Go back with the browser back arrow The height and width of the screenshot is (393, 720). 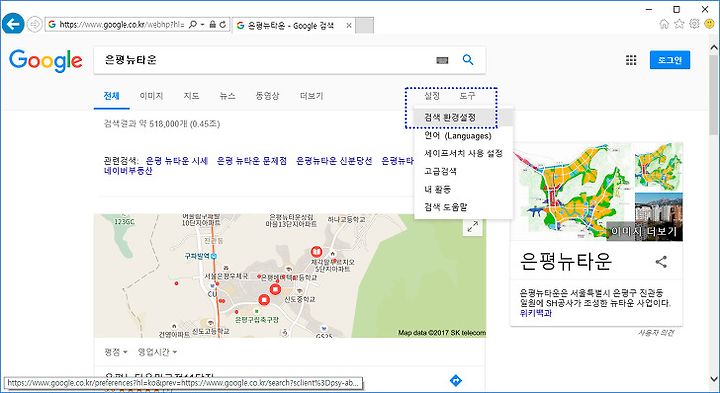tap(13, 24)
